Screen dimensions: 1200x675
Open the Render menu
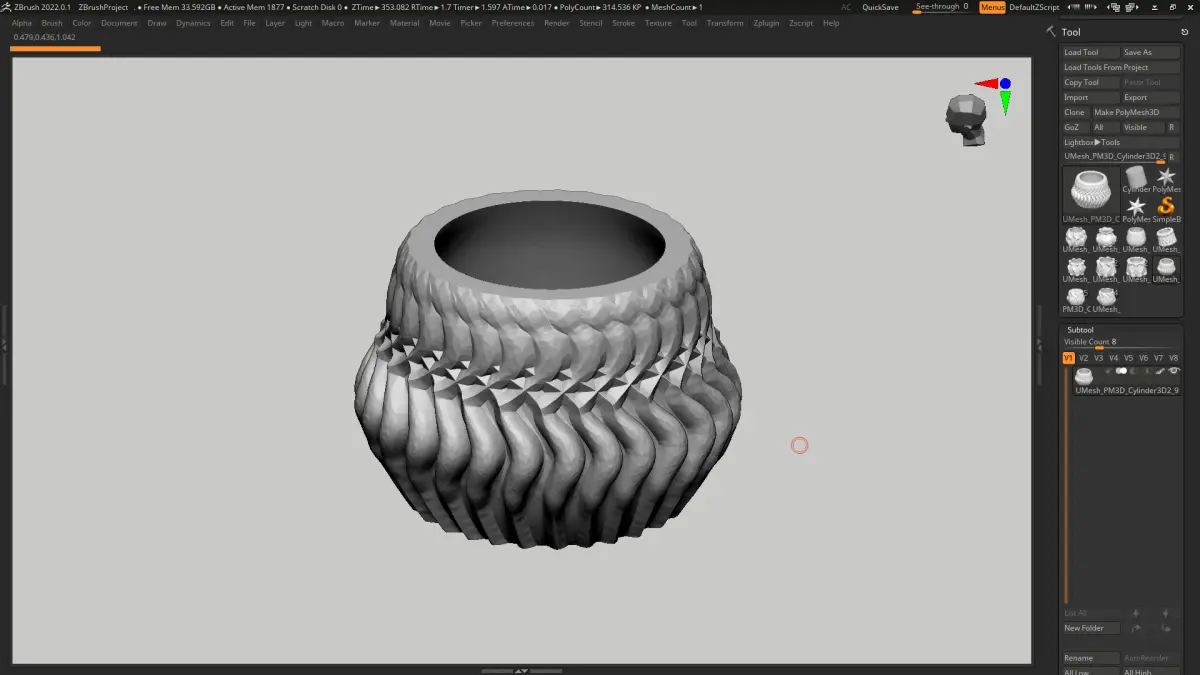pyautogui.click(x=556, y=23)
